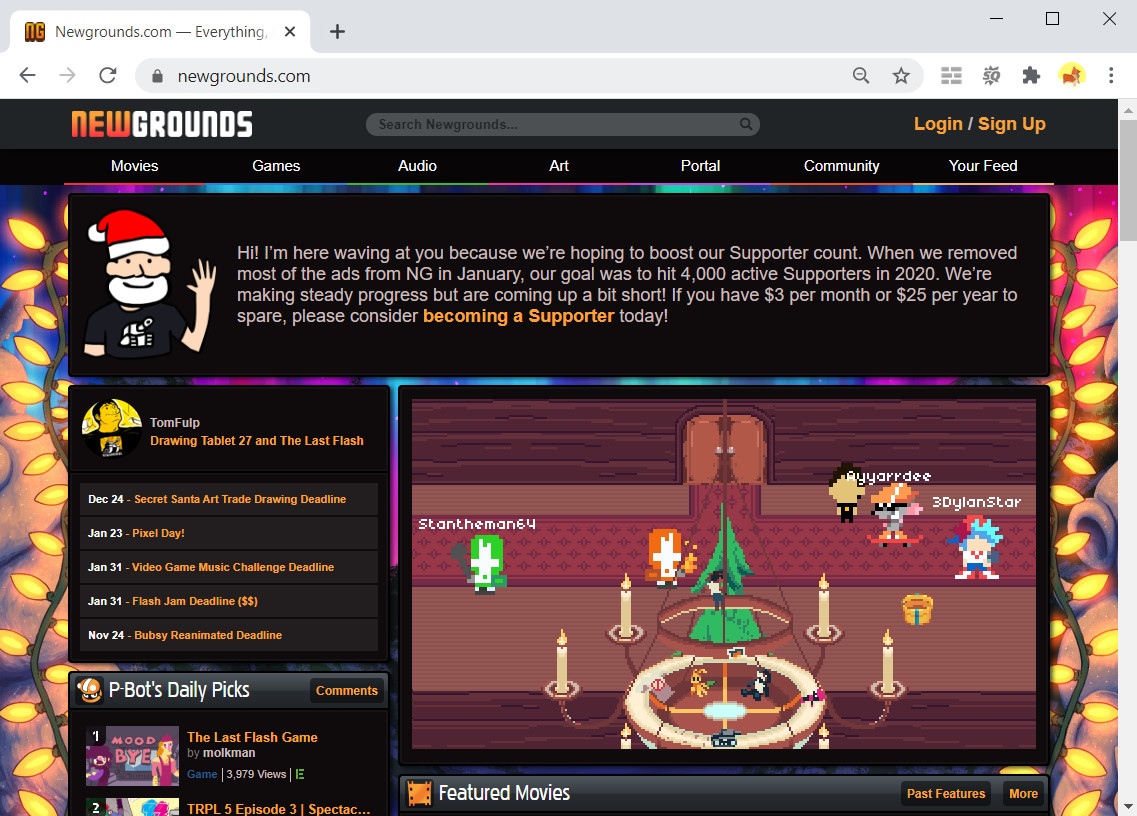
Task: Reload the Newgrounds page
Action: click(x=108, y=75)
